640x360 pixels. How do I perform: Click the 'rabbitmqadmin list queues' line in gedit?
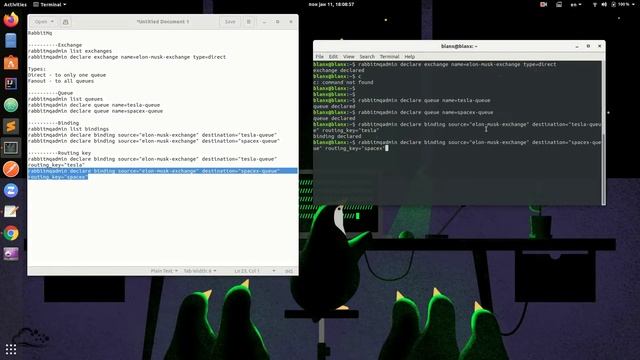(65, 99)
